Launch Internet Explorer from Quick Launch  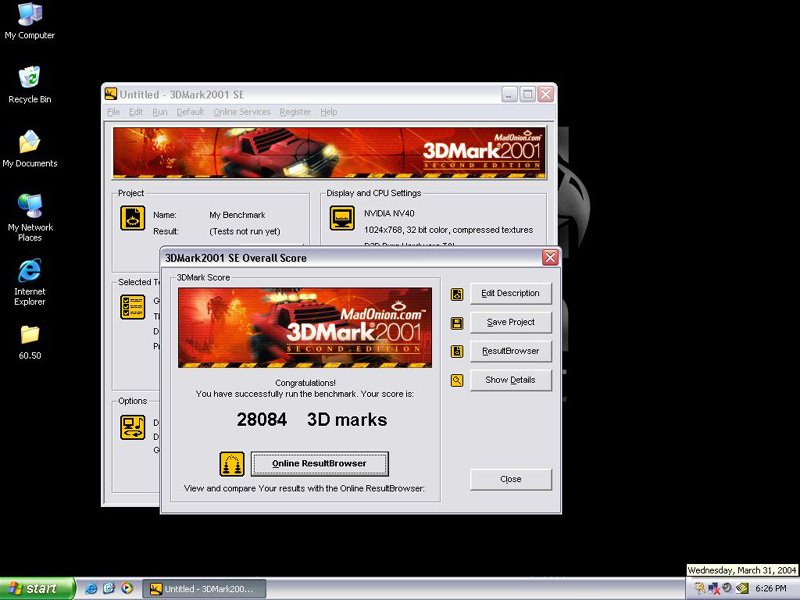(x=90, y=588)
